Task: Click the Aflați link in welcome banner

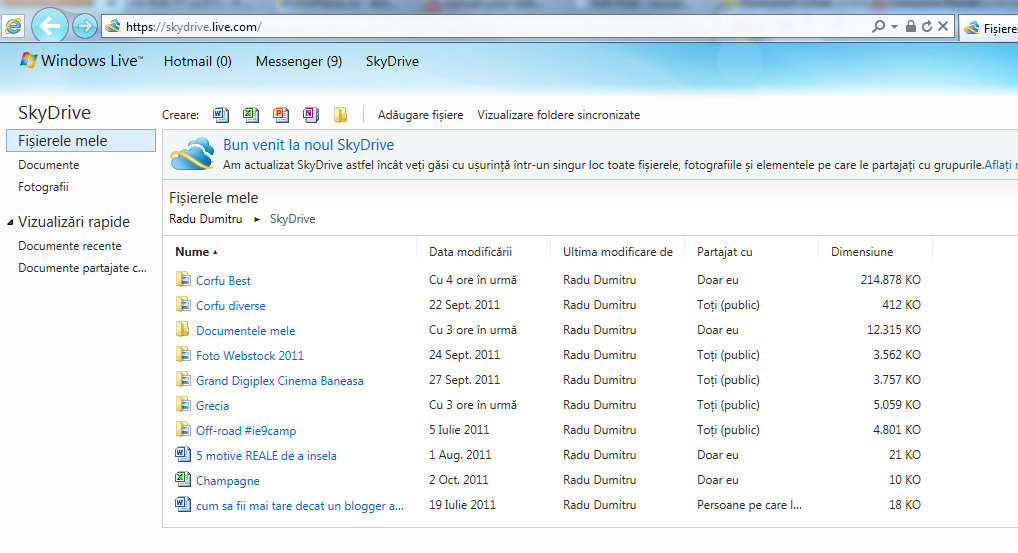Action: click(1000, 165)
